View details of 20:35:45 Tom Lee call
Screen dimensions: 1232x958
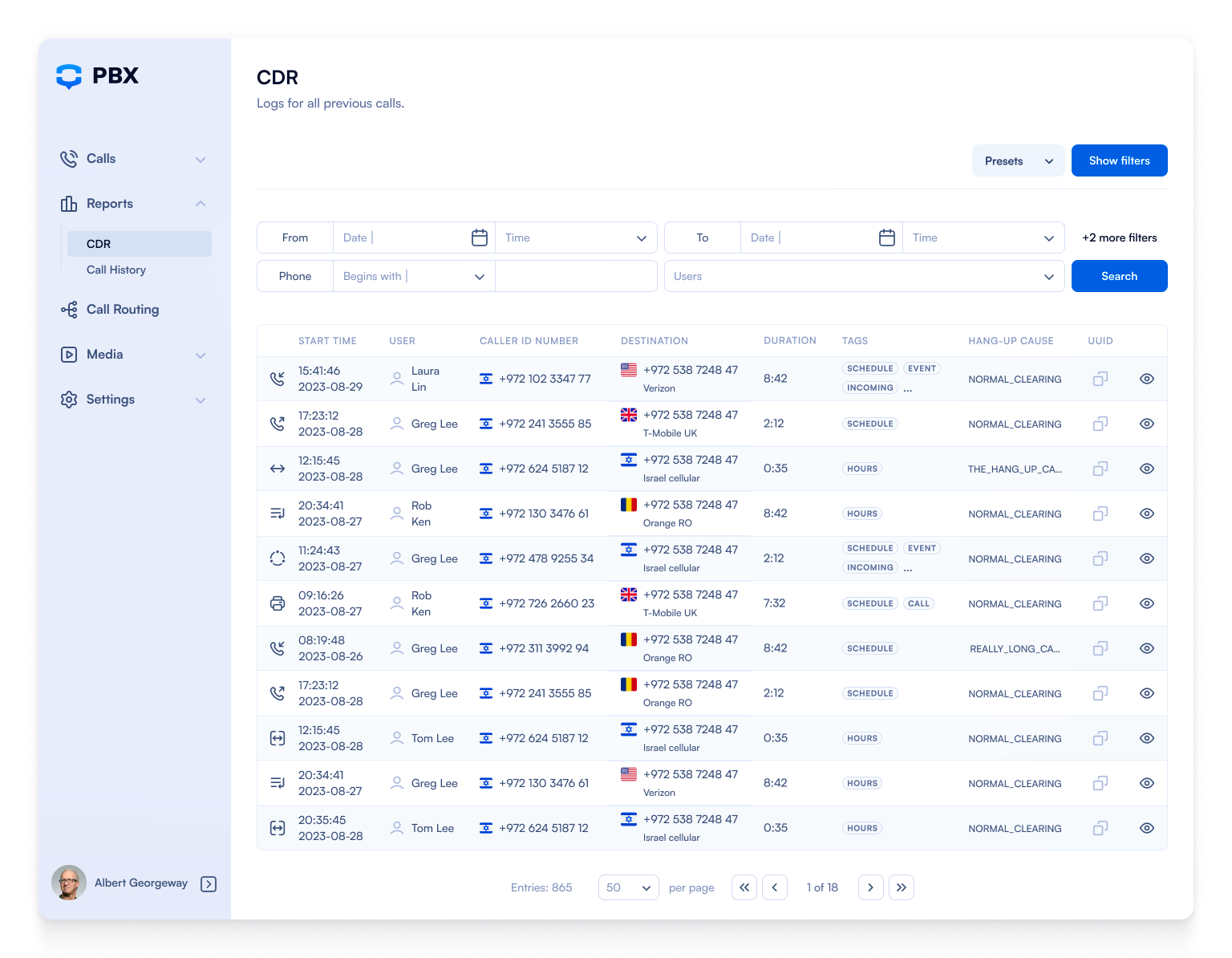pyautogui.click(x=1147, y=828)
